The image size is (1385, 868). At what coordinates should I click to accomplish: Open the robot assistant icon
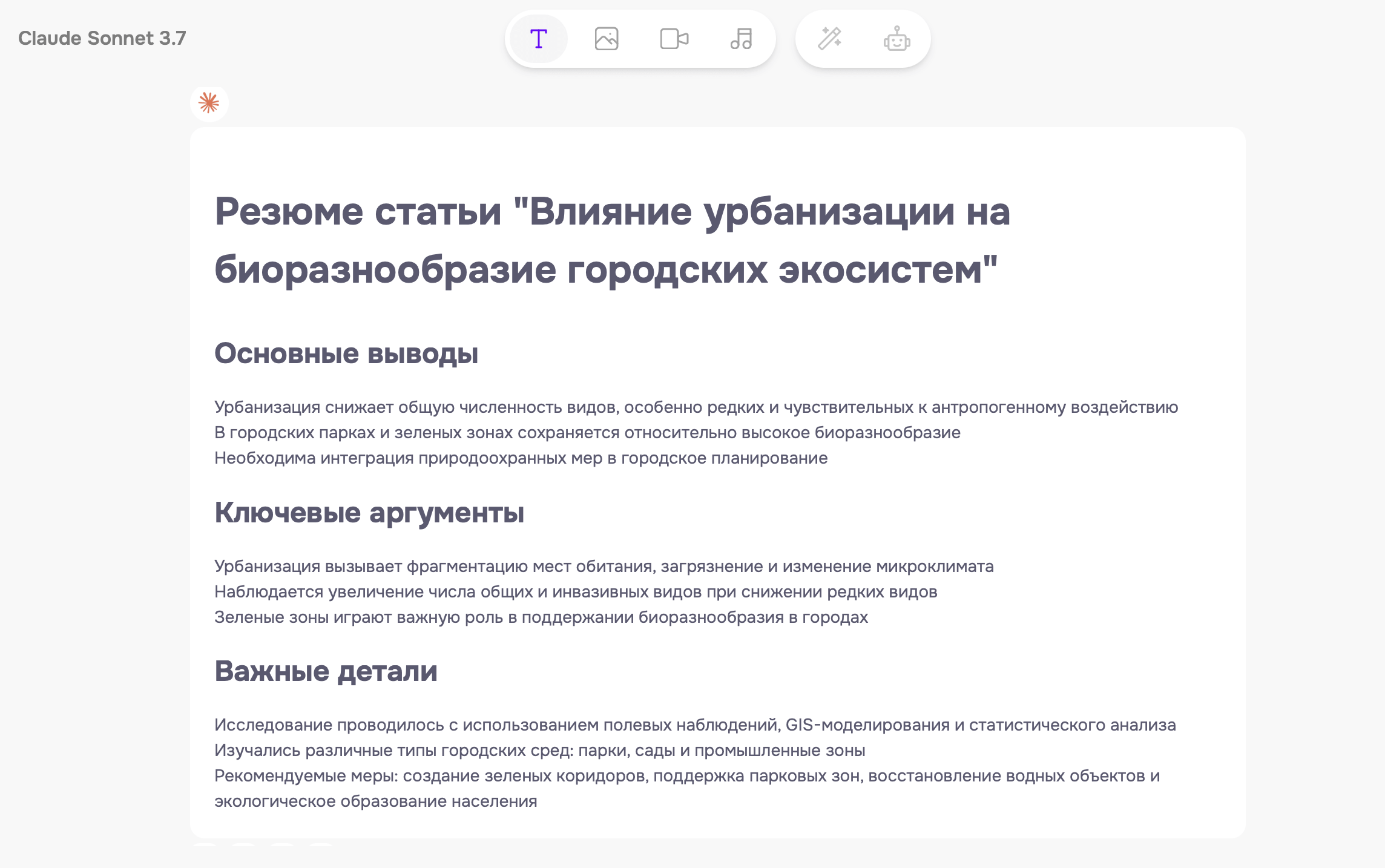(x=896, y=39)
